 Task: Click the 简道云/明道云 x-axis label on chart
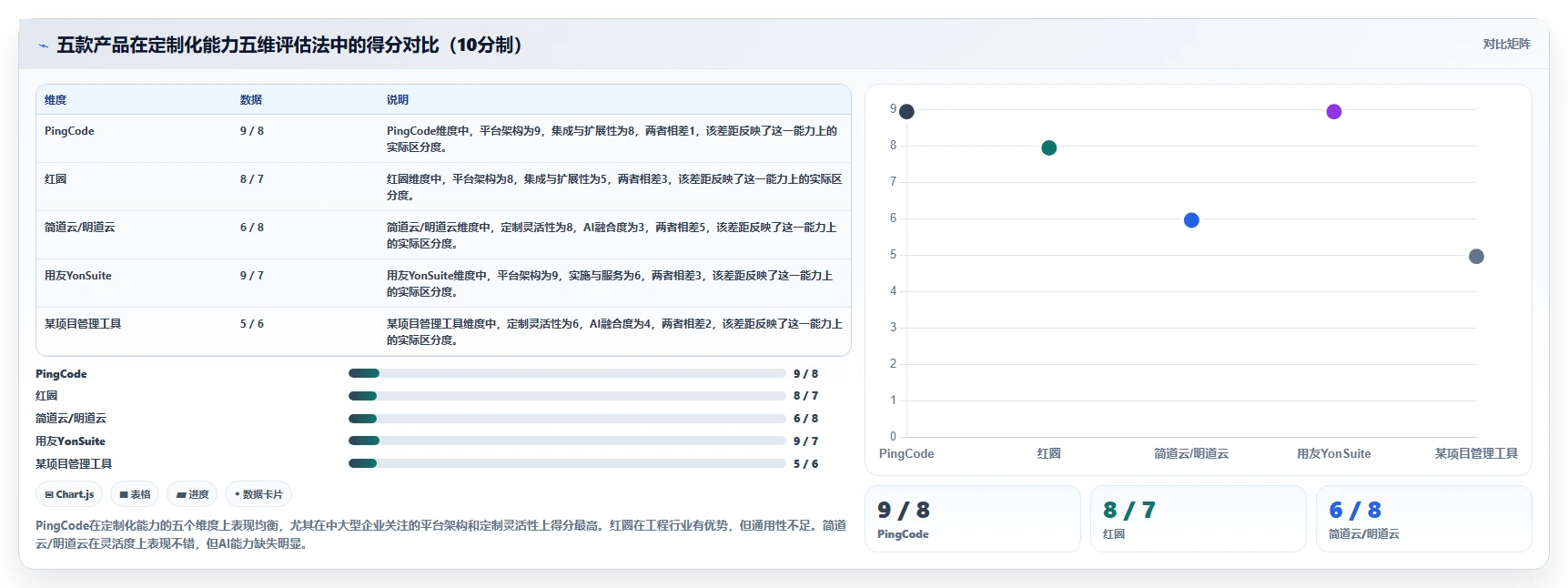pos(1191,453)
